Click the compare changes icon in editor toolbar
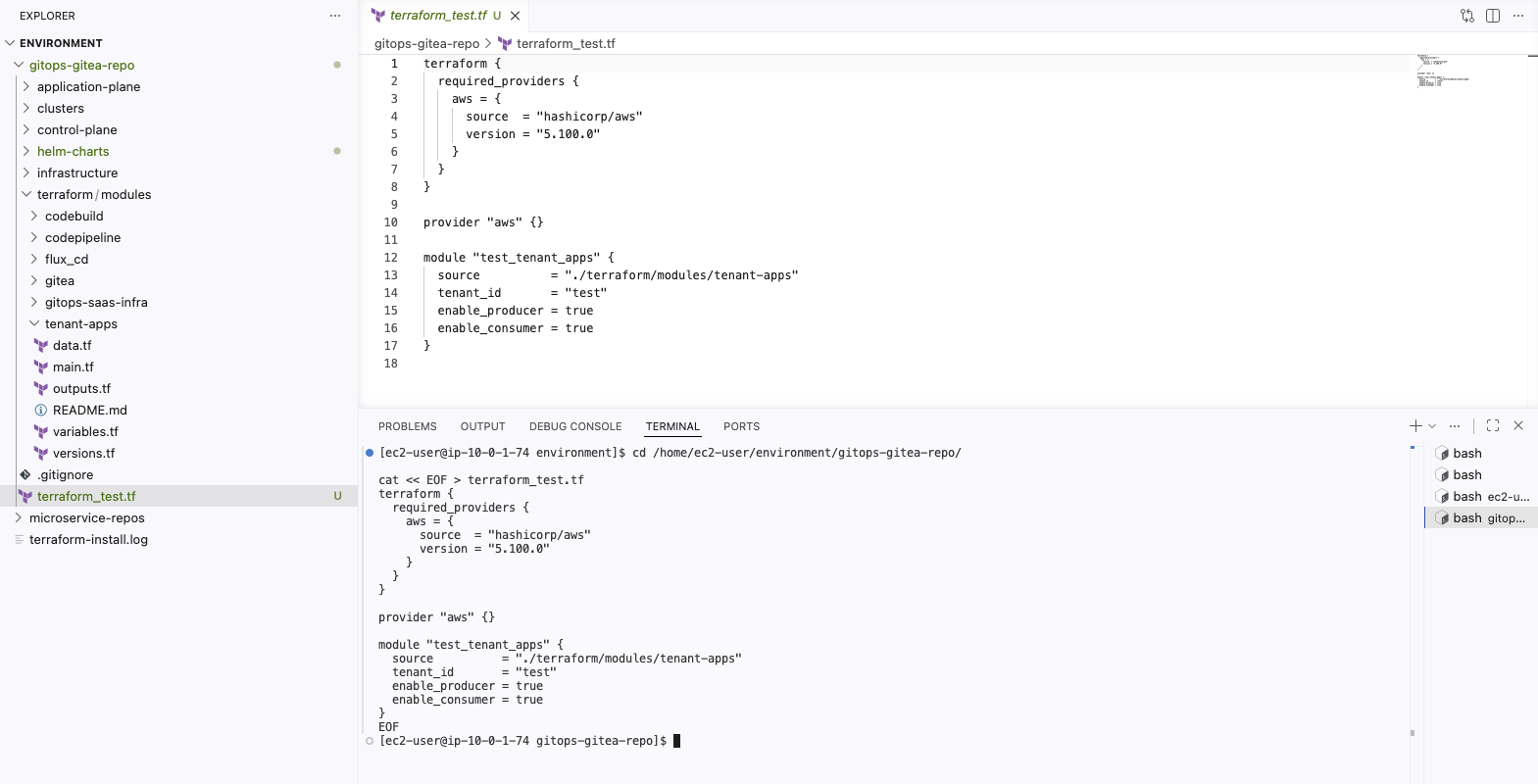This screenshot has width=1538, height=784. [1466, 16]
